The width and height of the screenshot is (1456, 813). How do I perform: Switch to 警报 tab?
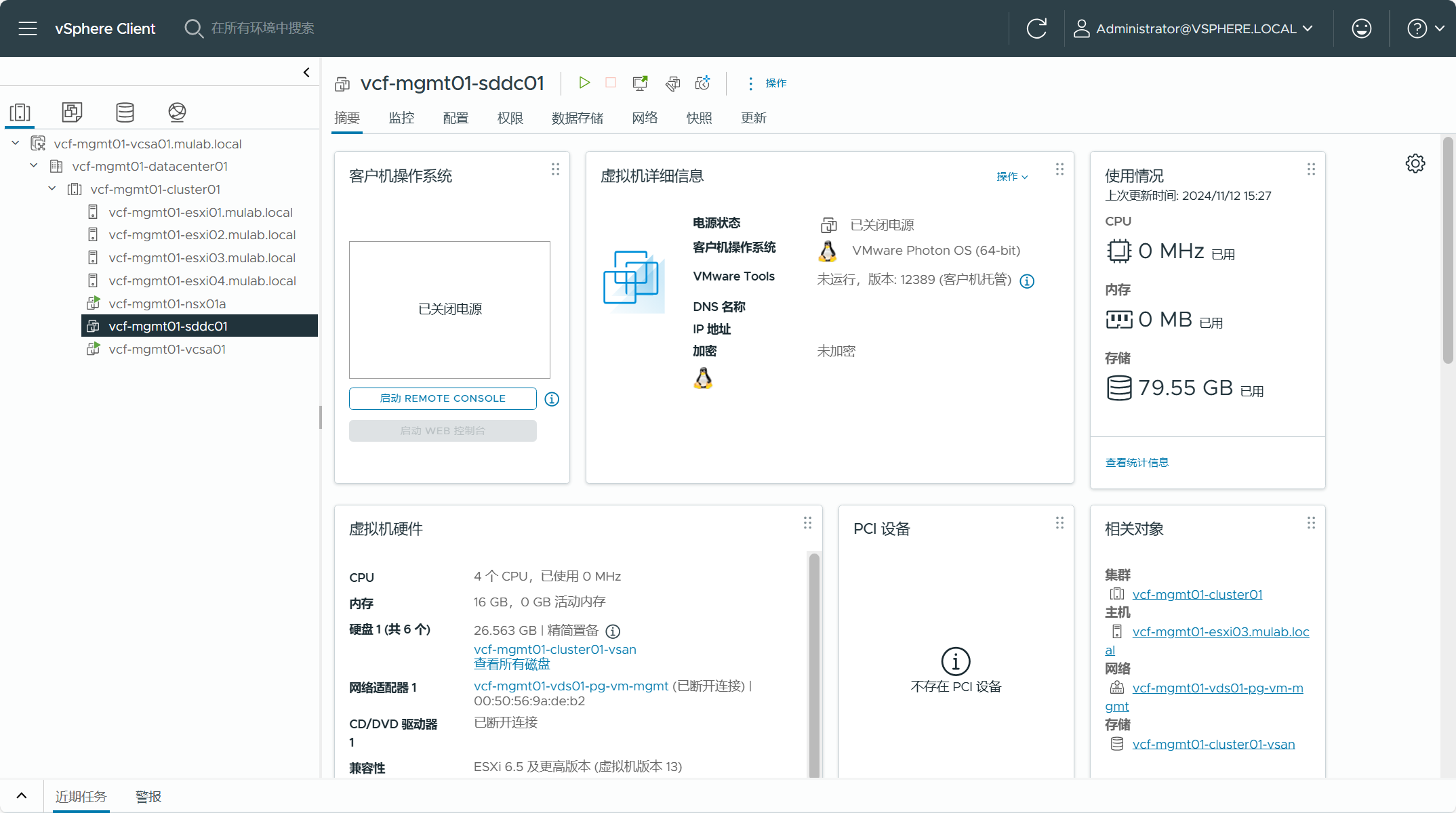click(x=148, y=797)
